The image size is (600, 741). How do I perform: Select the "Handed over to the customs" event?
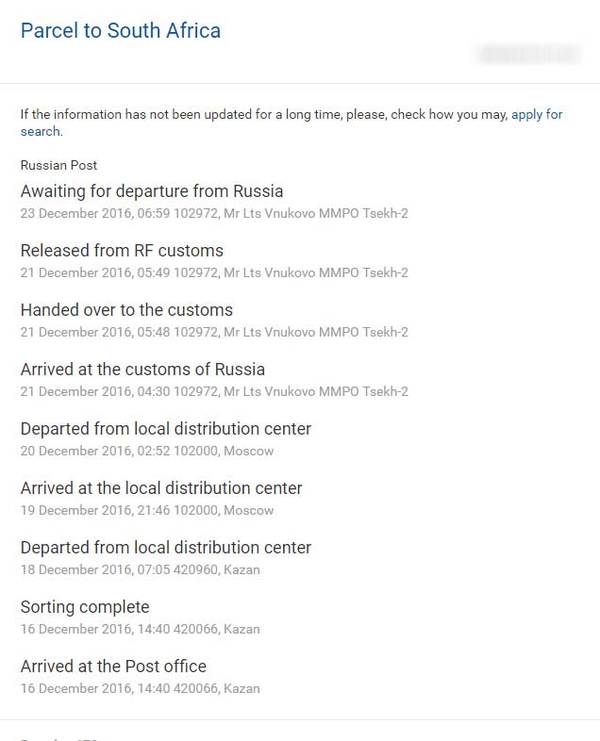pyautogui.click(x=127, y=310)
